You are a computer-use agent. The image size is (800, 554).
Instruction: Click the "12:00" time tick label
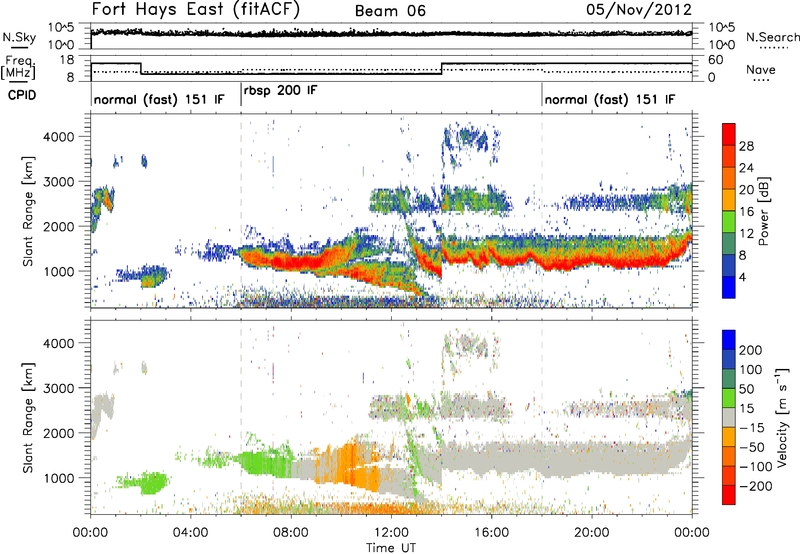click(x=391, y=533)
